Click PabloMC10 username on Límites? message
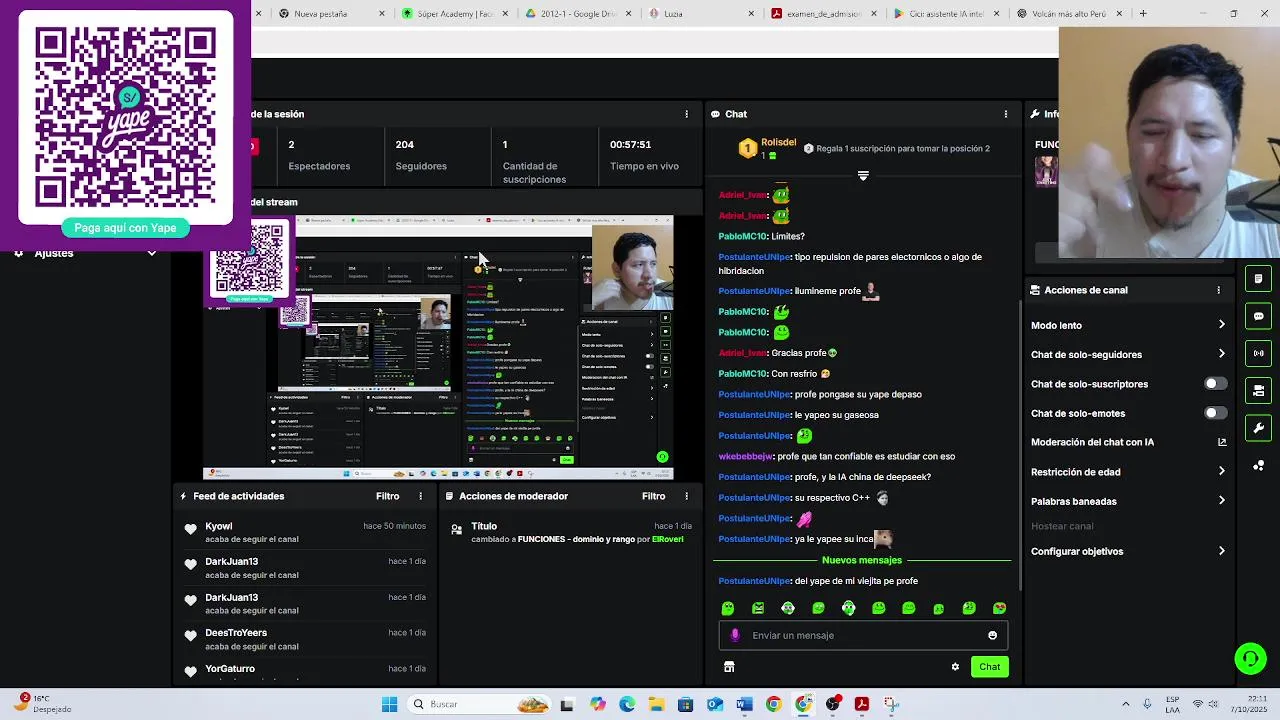 click(743, 236)
